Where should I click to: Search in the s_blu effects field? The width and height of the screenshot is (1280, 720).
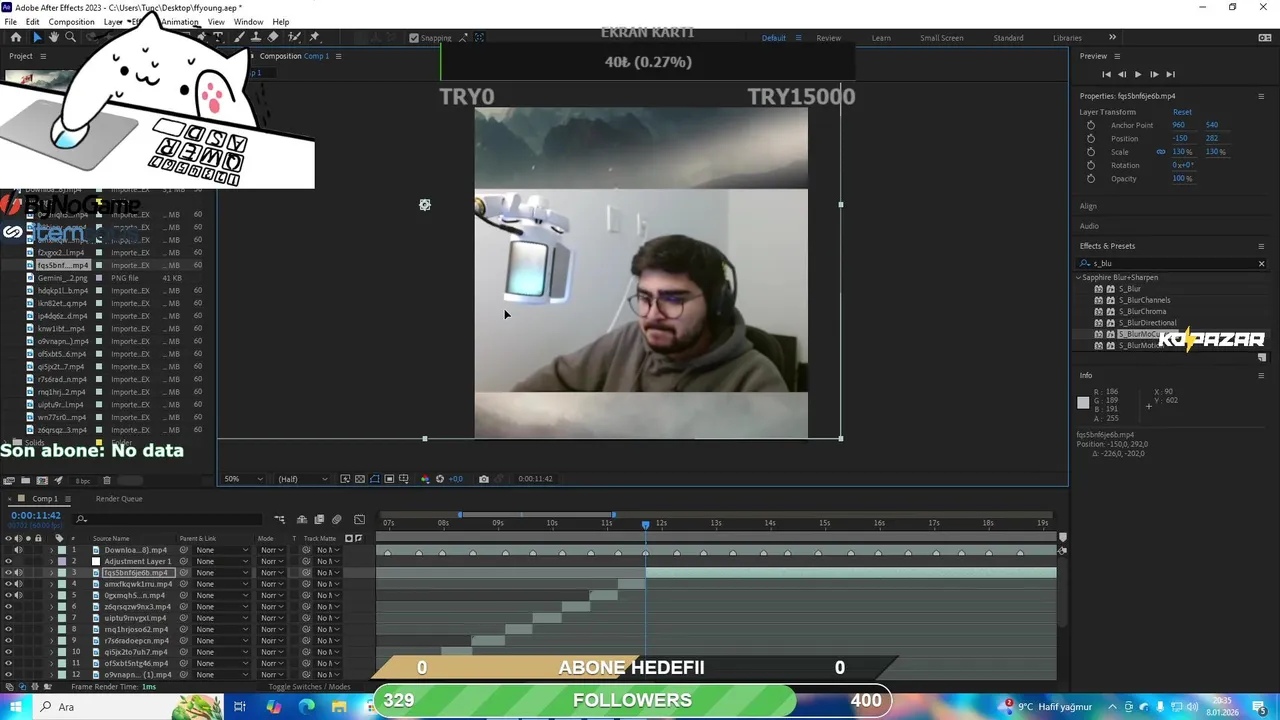[1172, 264]
